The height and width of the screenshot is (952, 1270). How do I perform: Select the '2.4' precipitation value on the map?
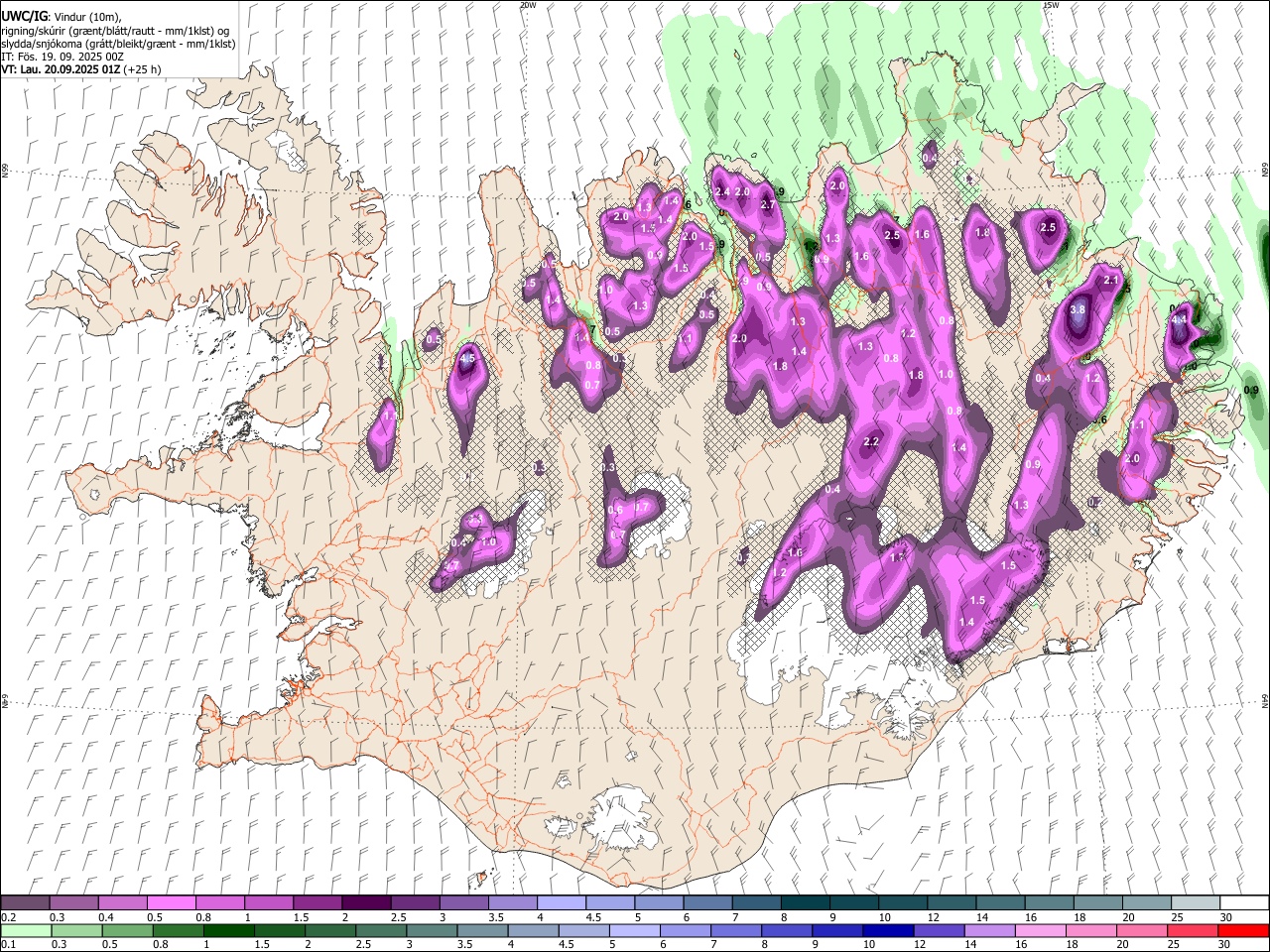[x=722, y=191]
